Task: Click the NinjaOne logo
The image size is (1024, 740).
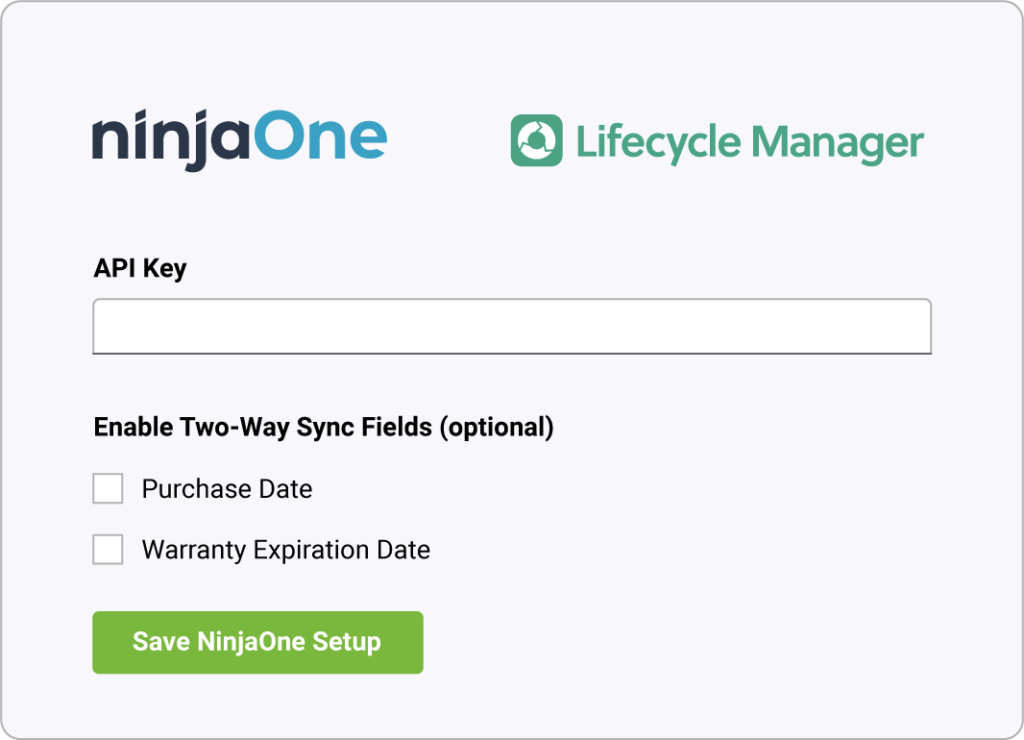Action: pyautogui.click(x=240, y=137)
